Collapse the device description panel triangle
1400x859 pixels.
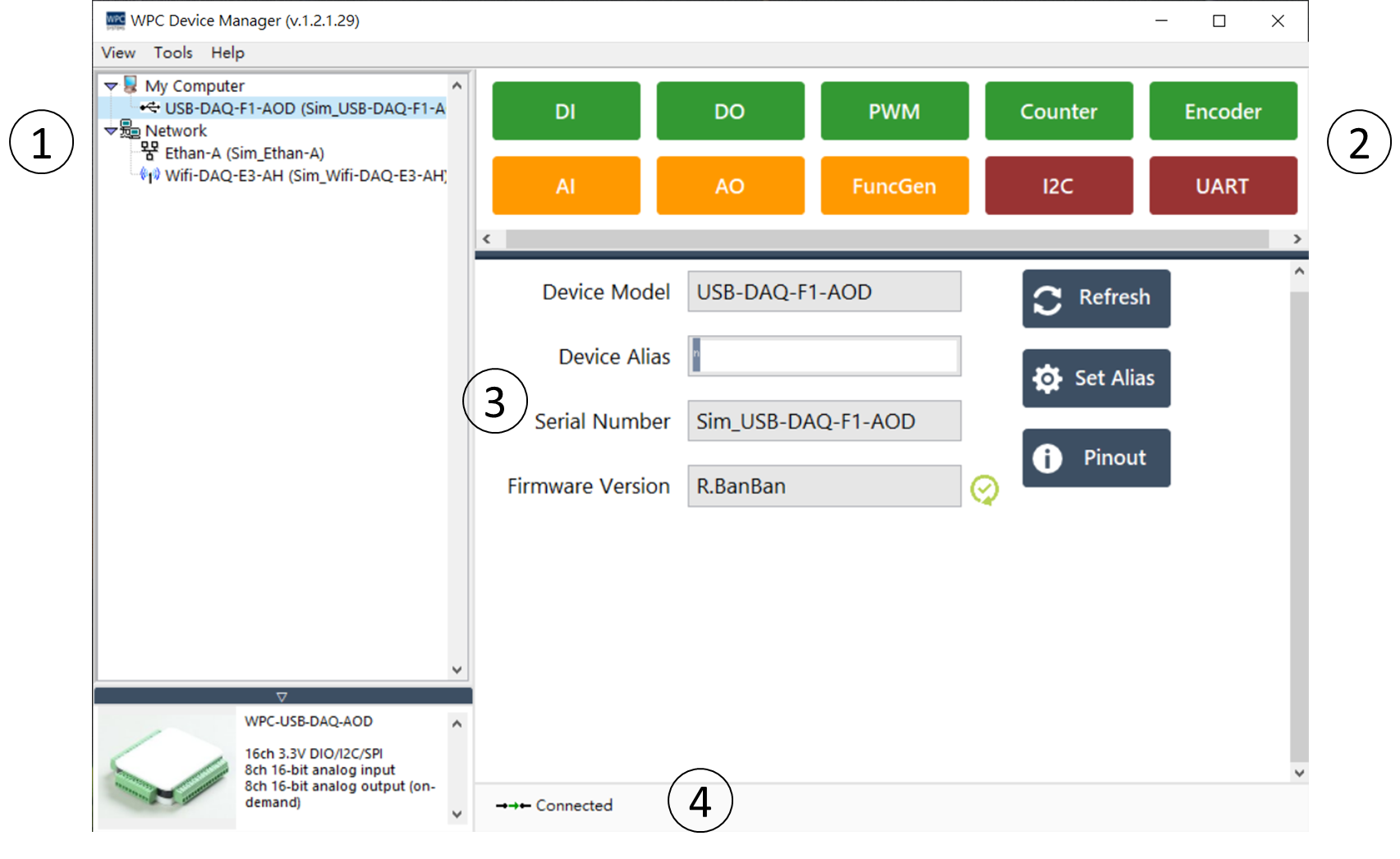pyautogui.click(x=282, y=696)
